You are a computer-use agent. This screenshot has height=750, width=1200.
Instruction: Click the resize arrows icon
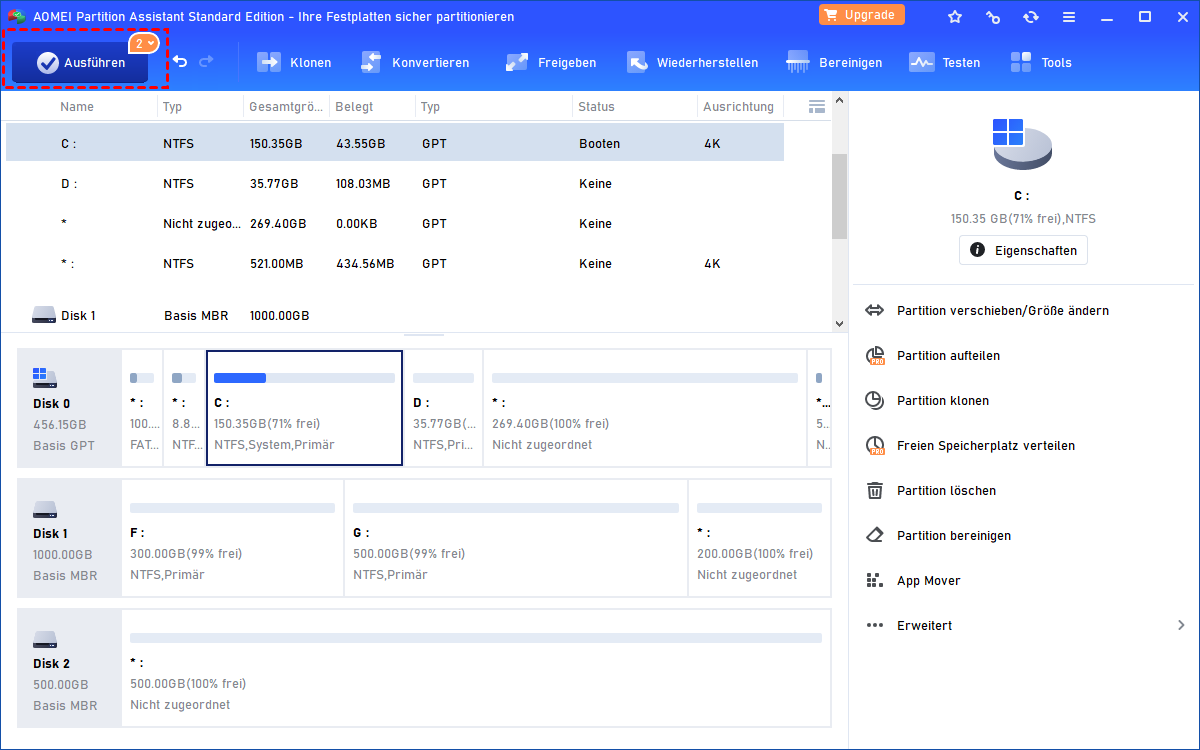pos(875,310)
